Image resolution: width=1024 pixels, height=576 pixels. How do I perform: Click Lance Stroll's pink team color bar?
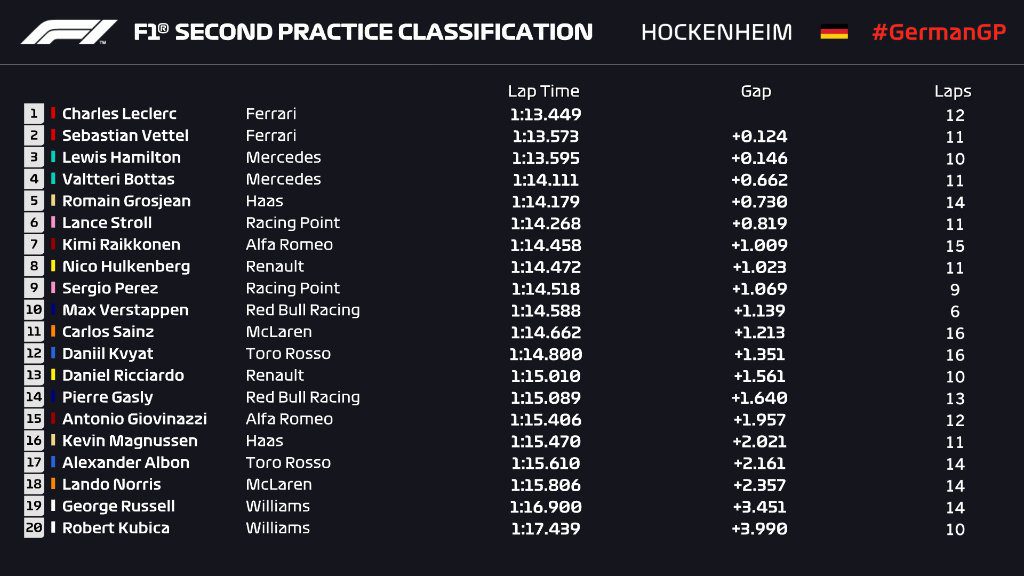coord(53,223)
